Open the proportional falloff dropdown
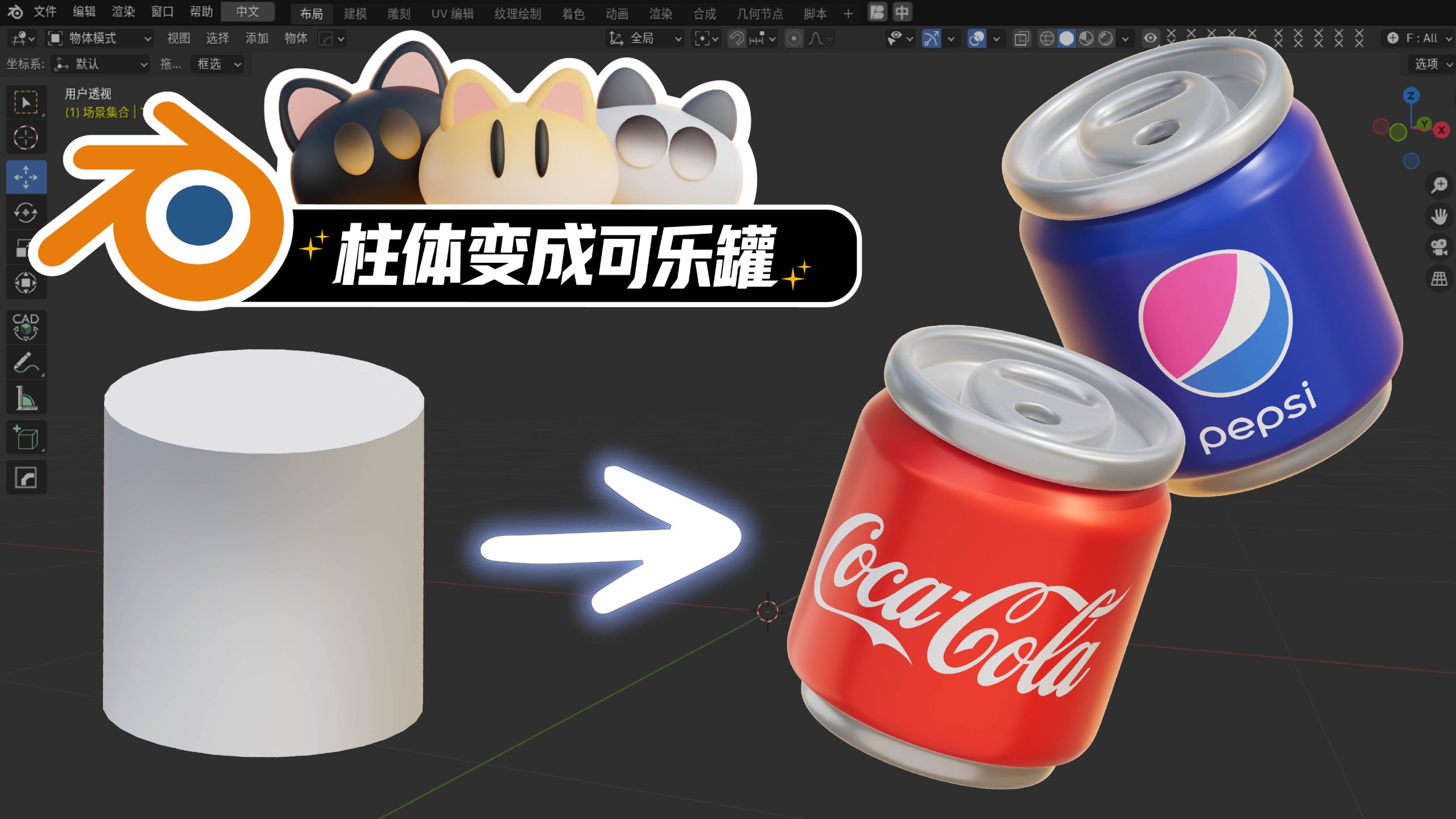 click(820, 38)
